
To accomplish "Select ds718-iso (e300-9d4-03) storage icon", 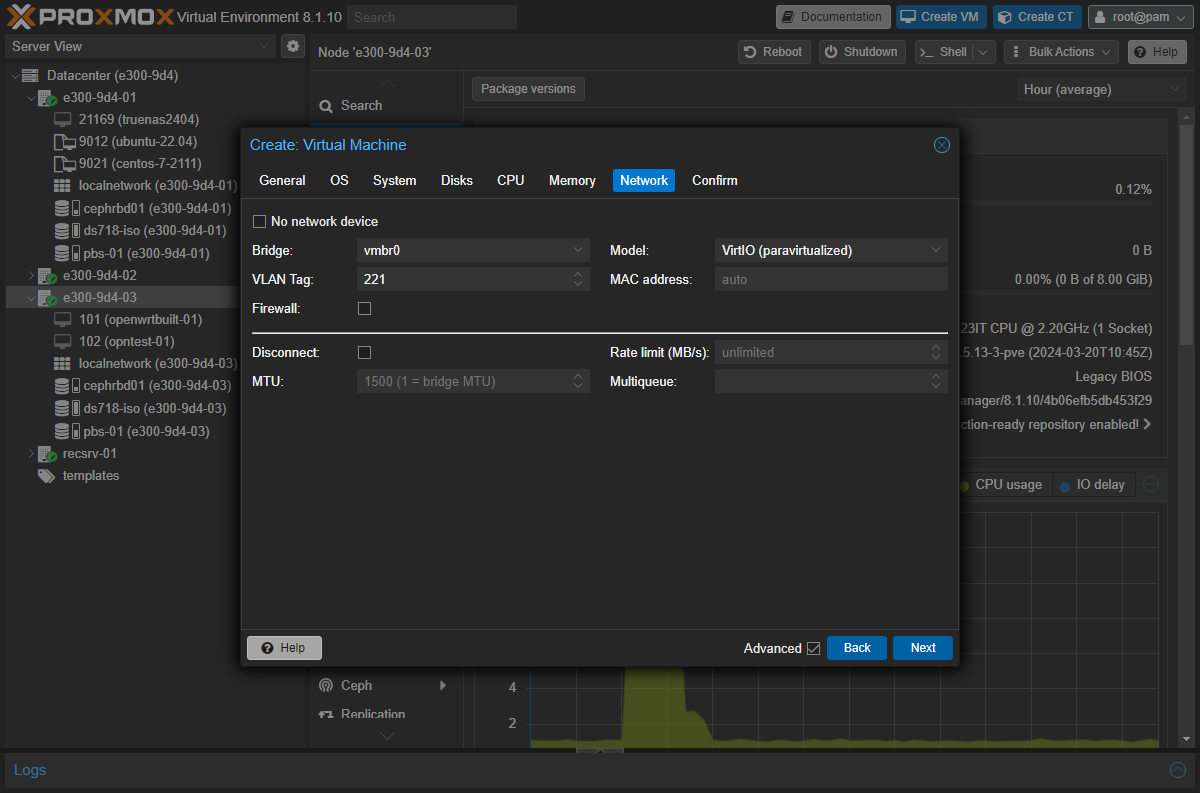I will [x=67, y=408].
